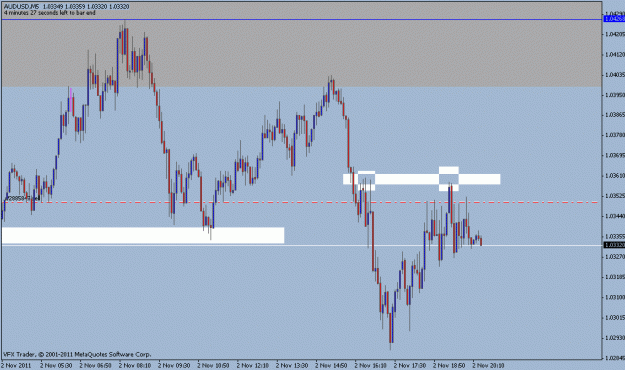This screenshot has width=625, height=370.
Task: Click the 1.03610 price axis label
Action: (x=615, y=175)
